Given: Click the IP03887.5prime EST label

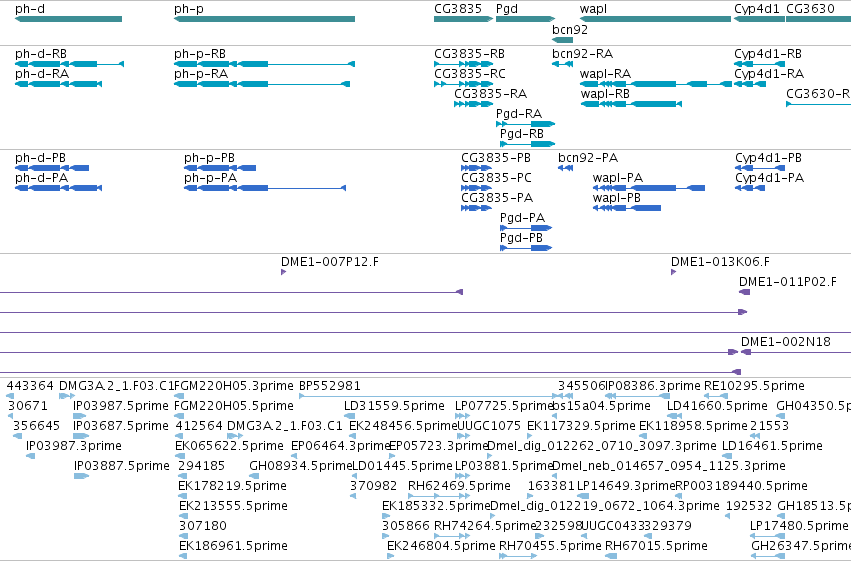Looking at the screenshot, I should point(122,466).
